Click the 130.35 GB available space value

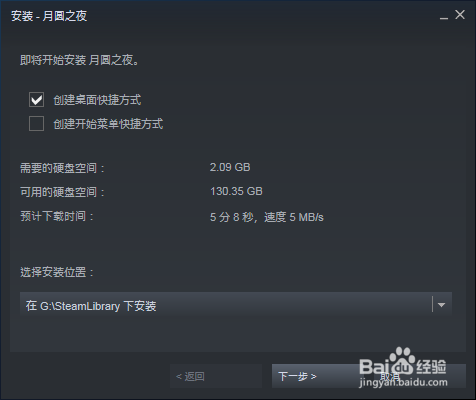click(236, 191)
